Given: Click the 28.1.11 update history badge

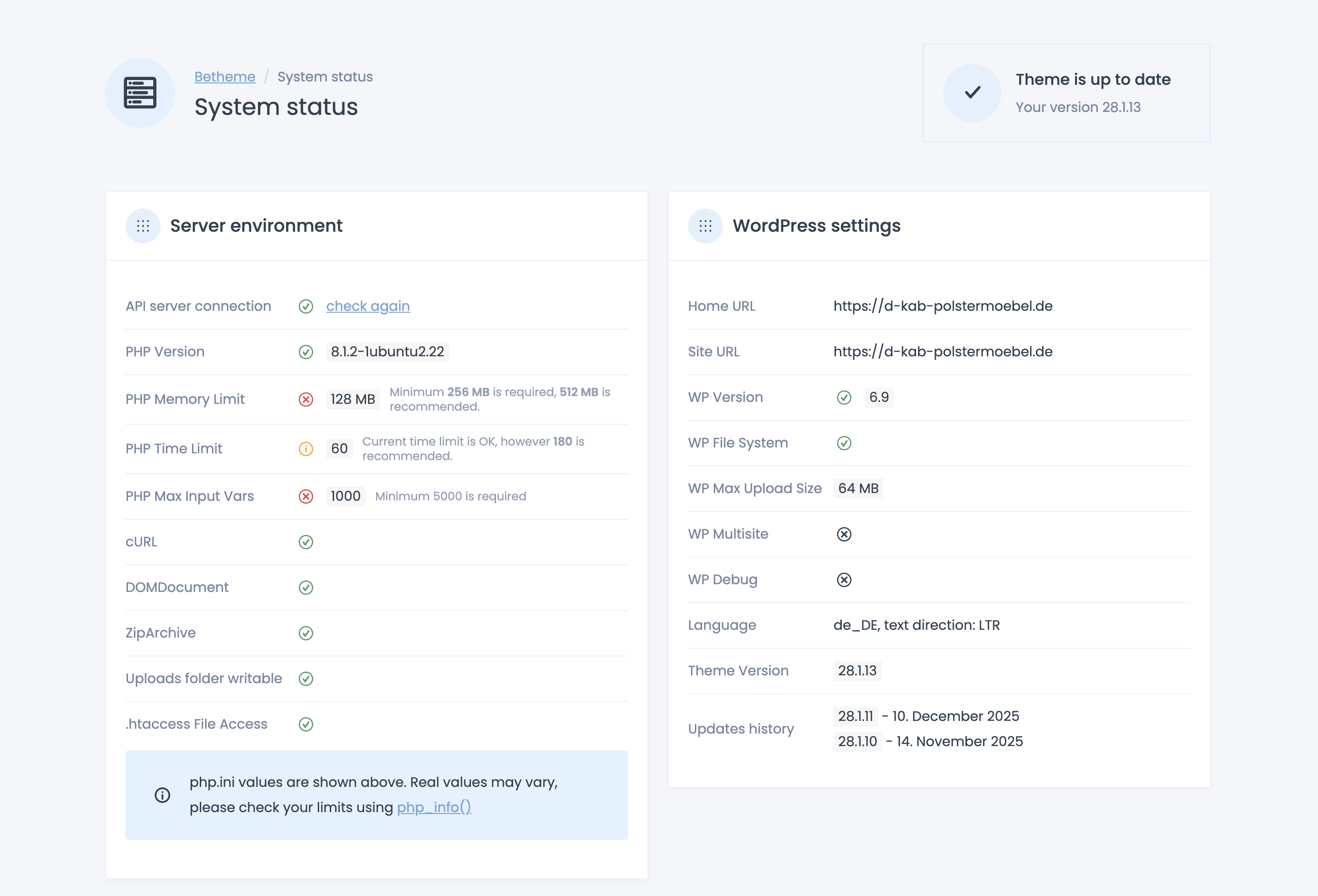Looking at the screenshot, I should pos(855,716).
